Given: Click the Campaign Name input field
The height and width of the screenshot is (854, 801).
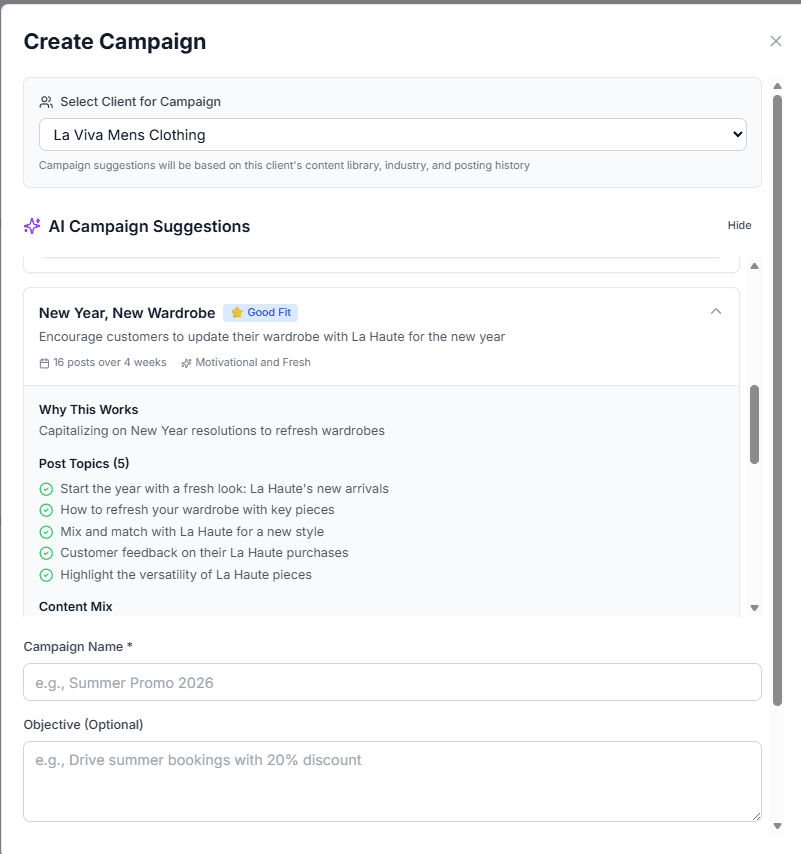Looking at the screenshot, I should pos(392,683).
